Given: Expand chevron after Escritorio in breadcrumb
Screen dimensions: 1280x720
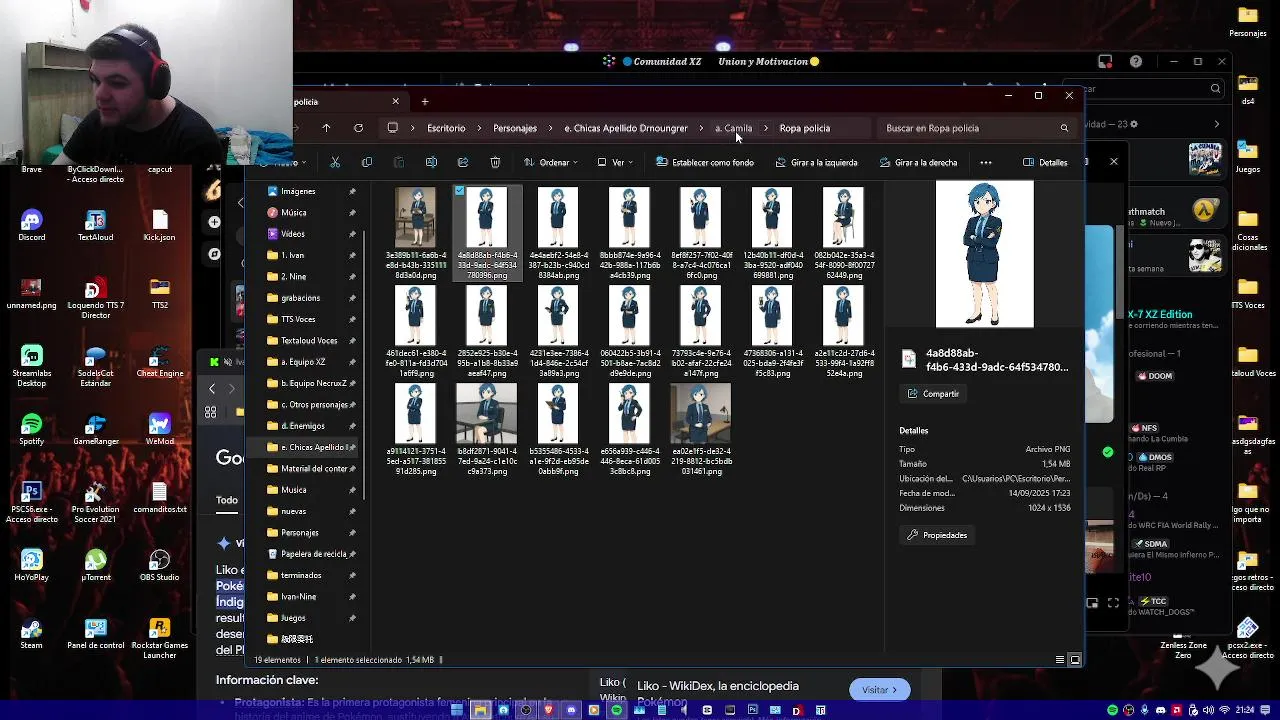Looking at the screenshot, I should [480, 128].
